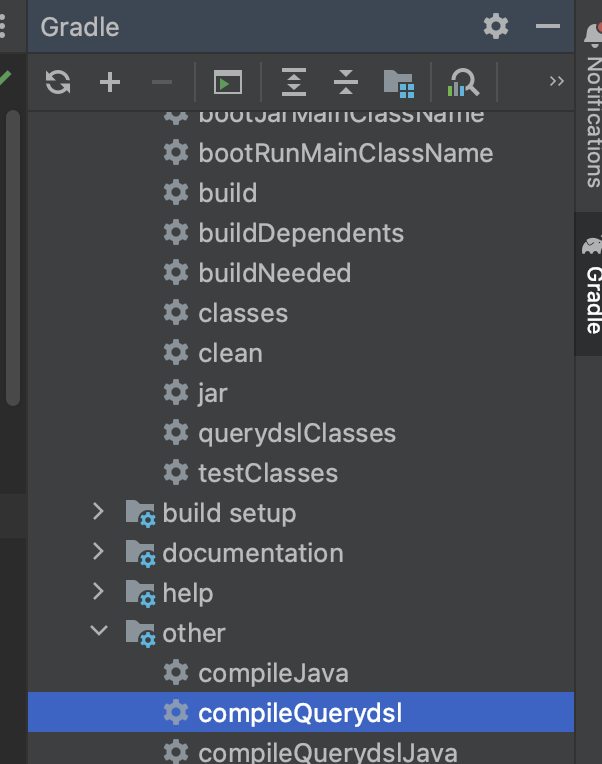Select the compileQuerydsl task

click(300, 713)
